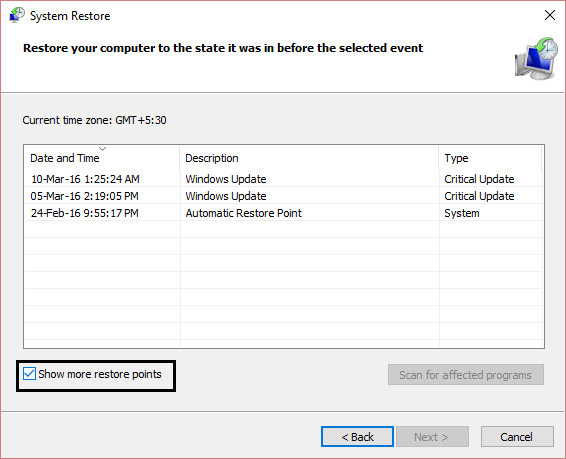
Task: Go back with the Back button
Action: [x=357, y=437]
